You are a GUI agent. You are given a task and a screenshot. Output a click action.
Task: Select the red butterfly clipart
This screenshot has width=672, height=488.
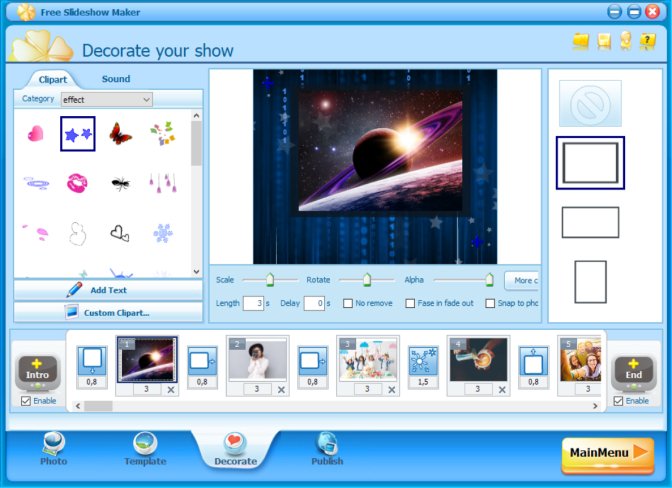coord(120,133)
